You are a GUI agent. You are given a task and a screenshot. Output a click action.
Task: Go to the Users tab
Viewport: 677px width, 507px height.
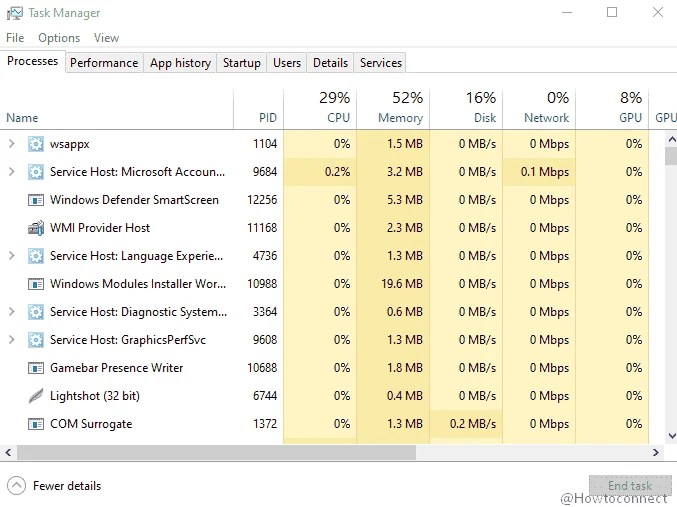point(287,63)
